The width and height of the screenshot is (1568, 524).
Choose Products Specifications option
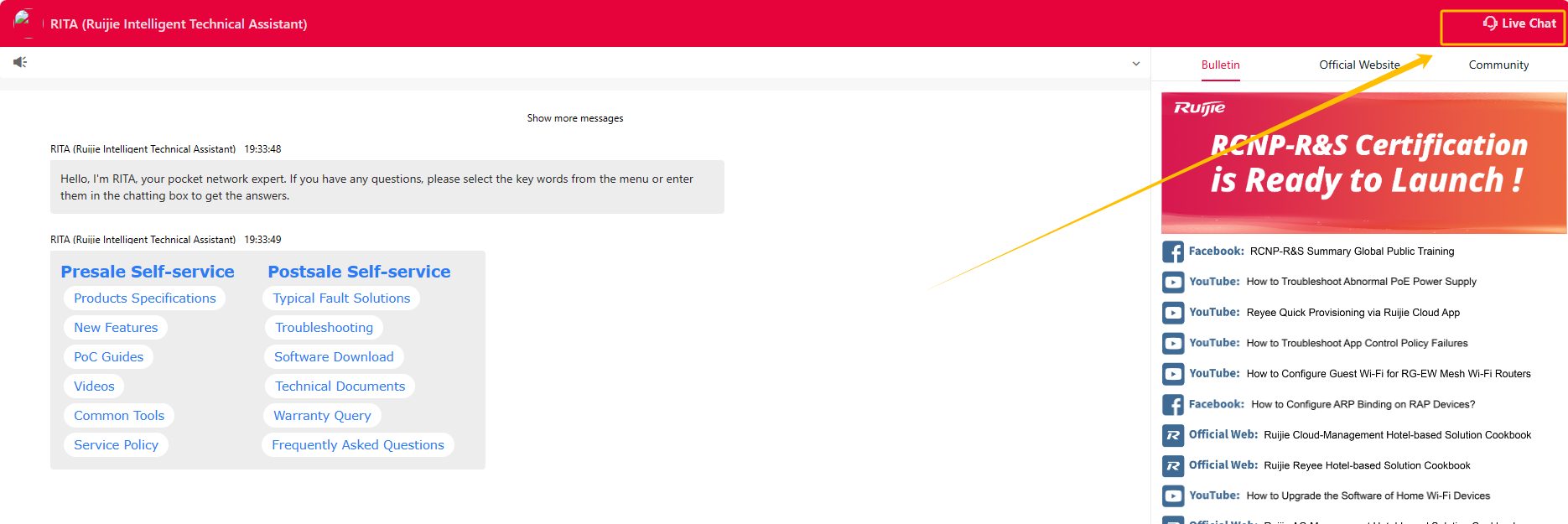144,298
